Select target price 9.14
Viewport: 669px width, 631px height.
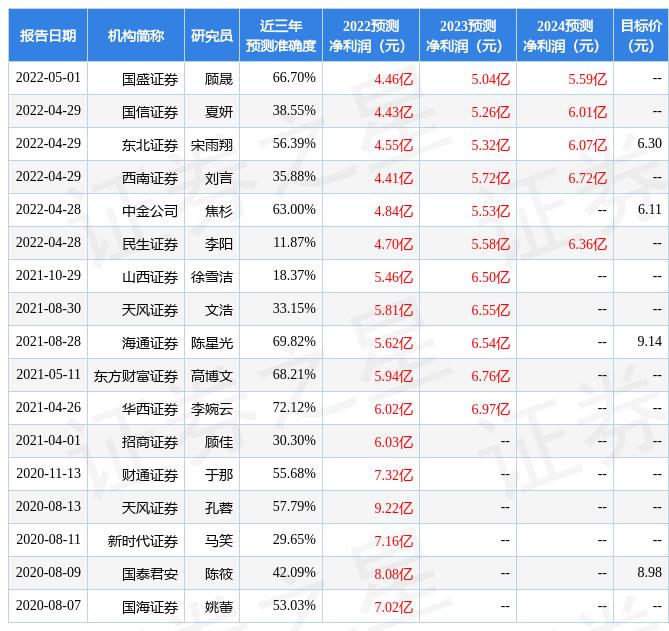tap(649, 341)
